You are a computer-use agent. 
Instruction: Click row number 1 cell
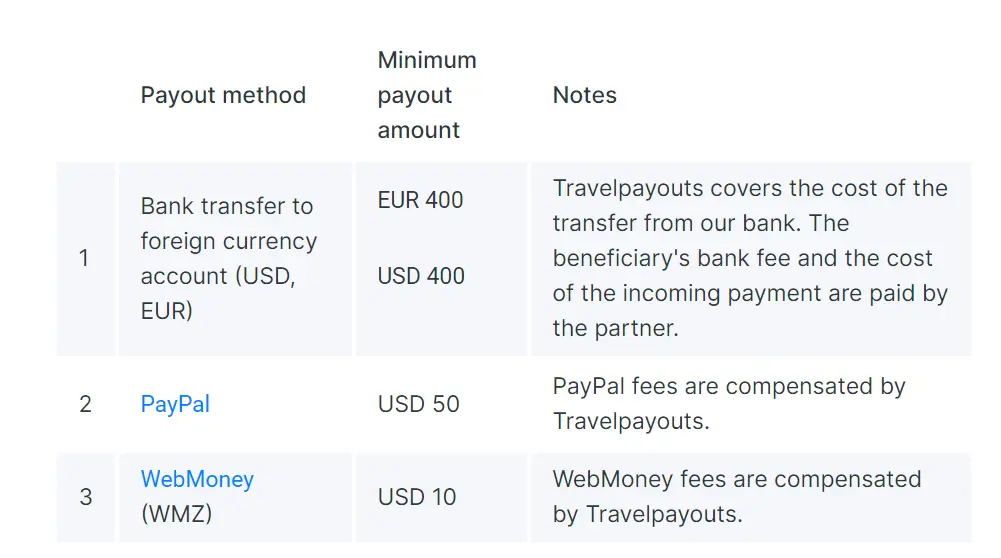(84, 258)
